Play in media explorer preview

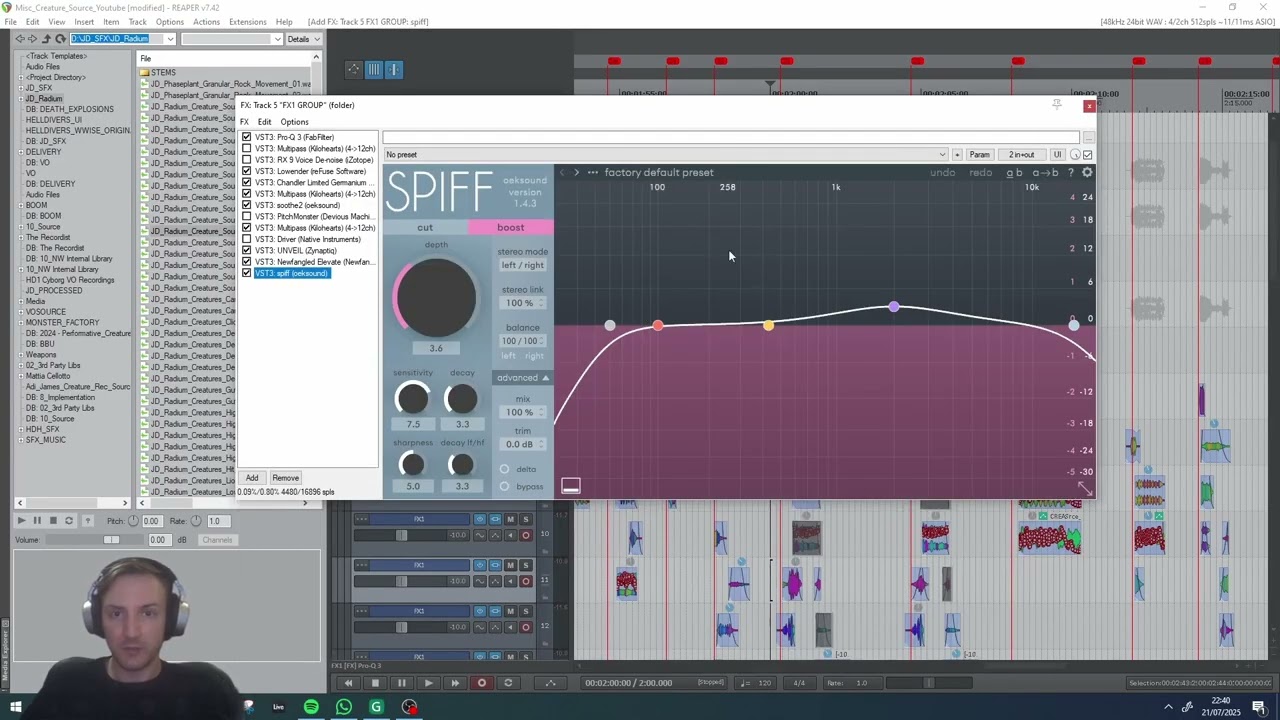(x=21, y=521)
